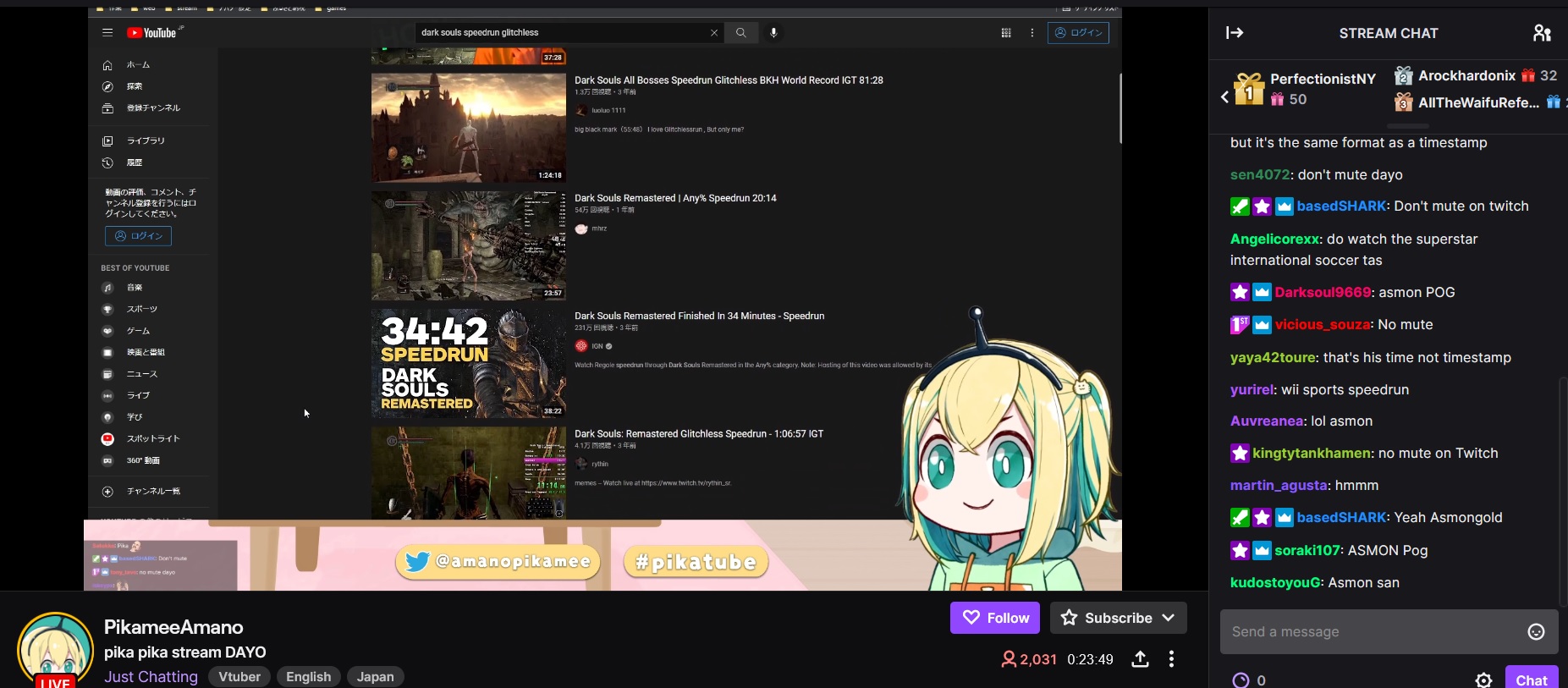Open the Subscribe dropdown
This screenshot has height=688, width=1568.
[1119, 618]
